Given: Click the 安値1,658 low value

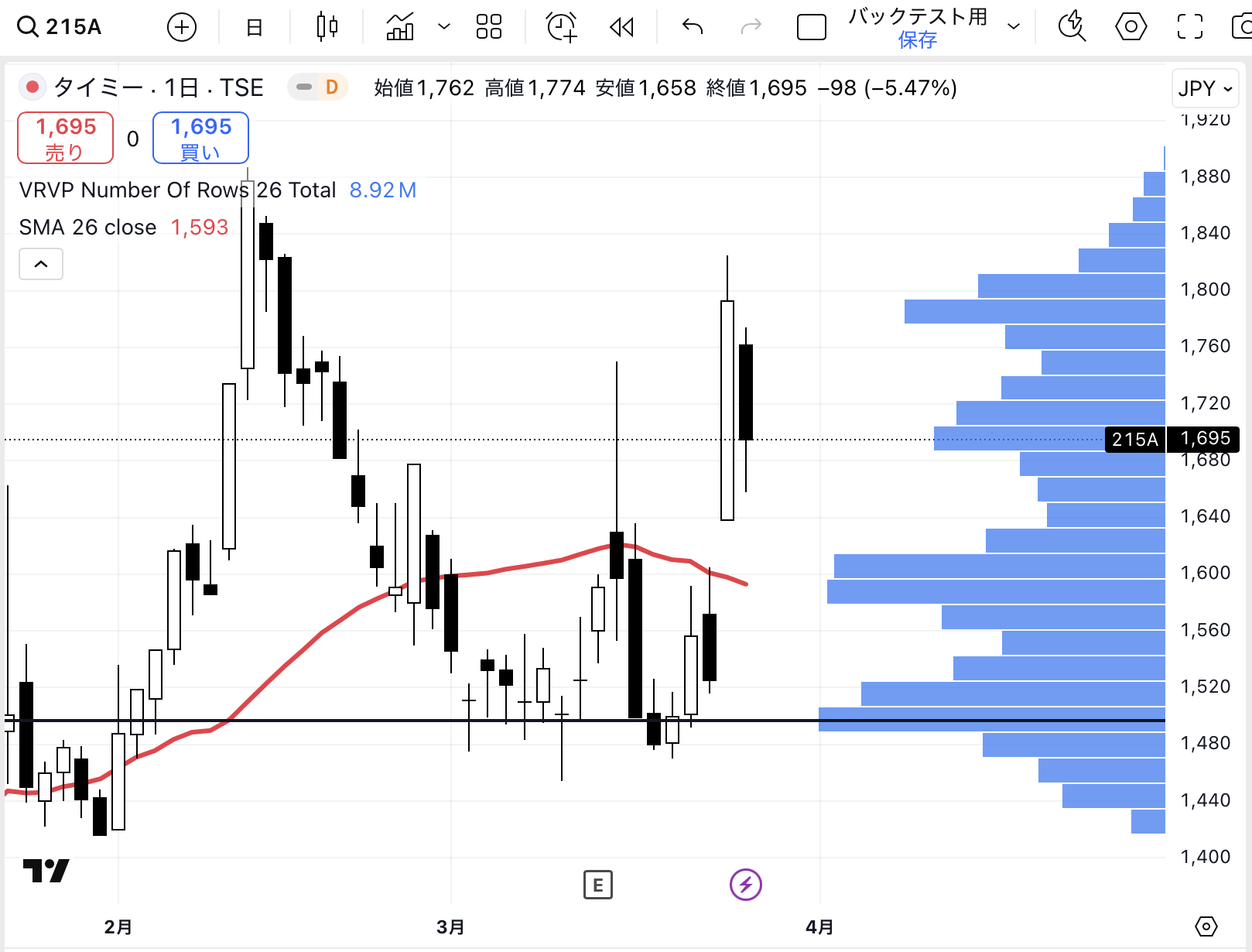Looking at the screenshot, I should click(x=645, y=88).
